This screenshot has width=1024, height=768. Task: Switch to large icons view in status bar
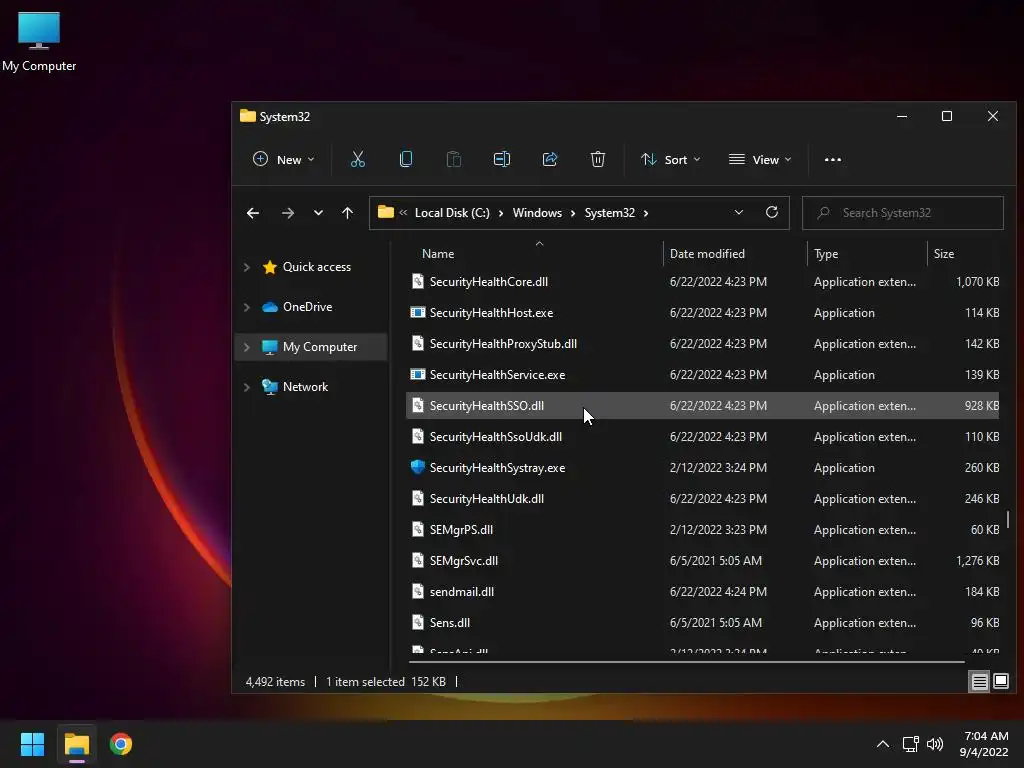(1000, 682)
